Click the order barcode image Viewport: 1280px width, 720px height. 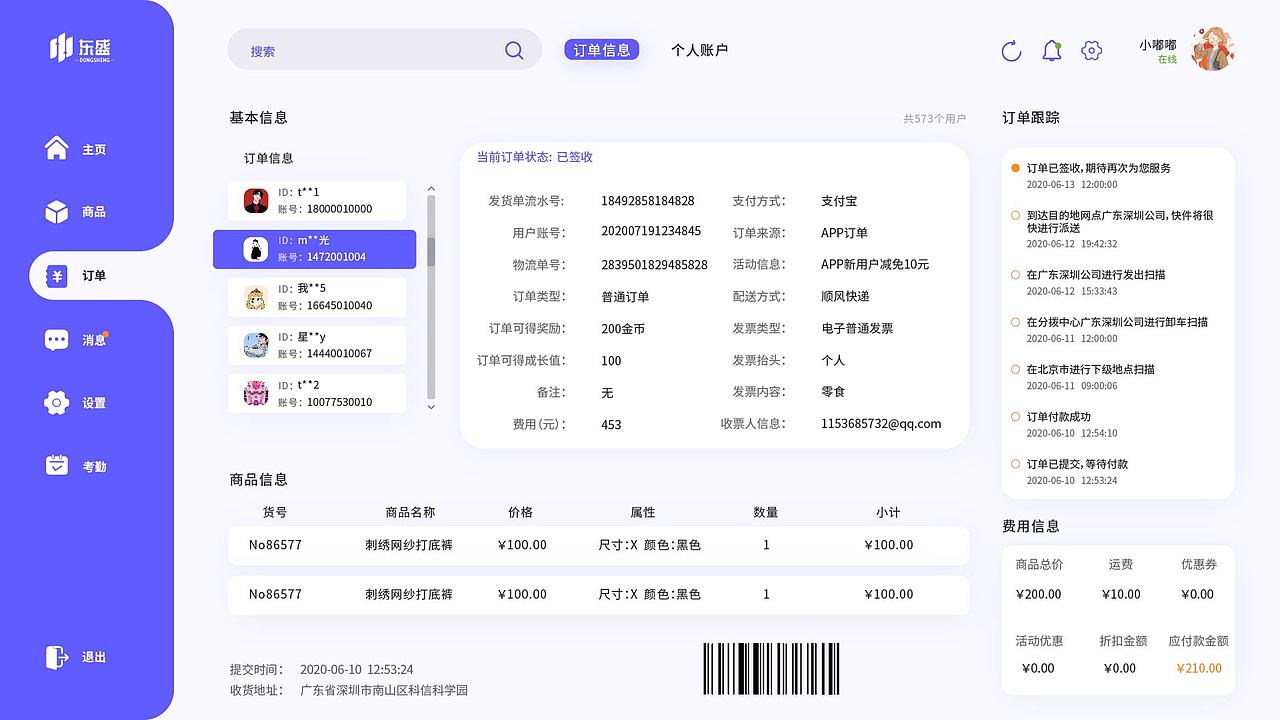pos(771,669)
